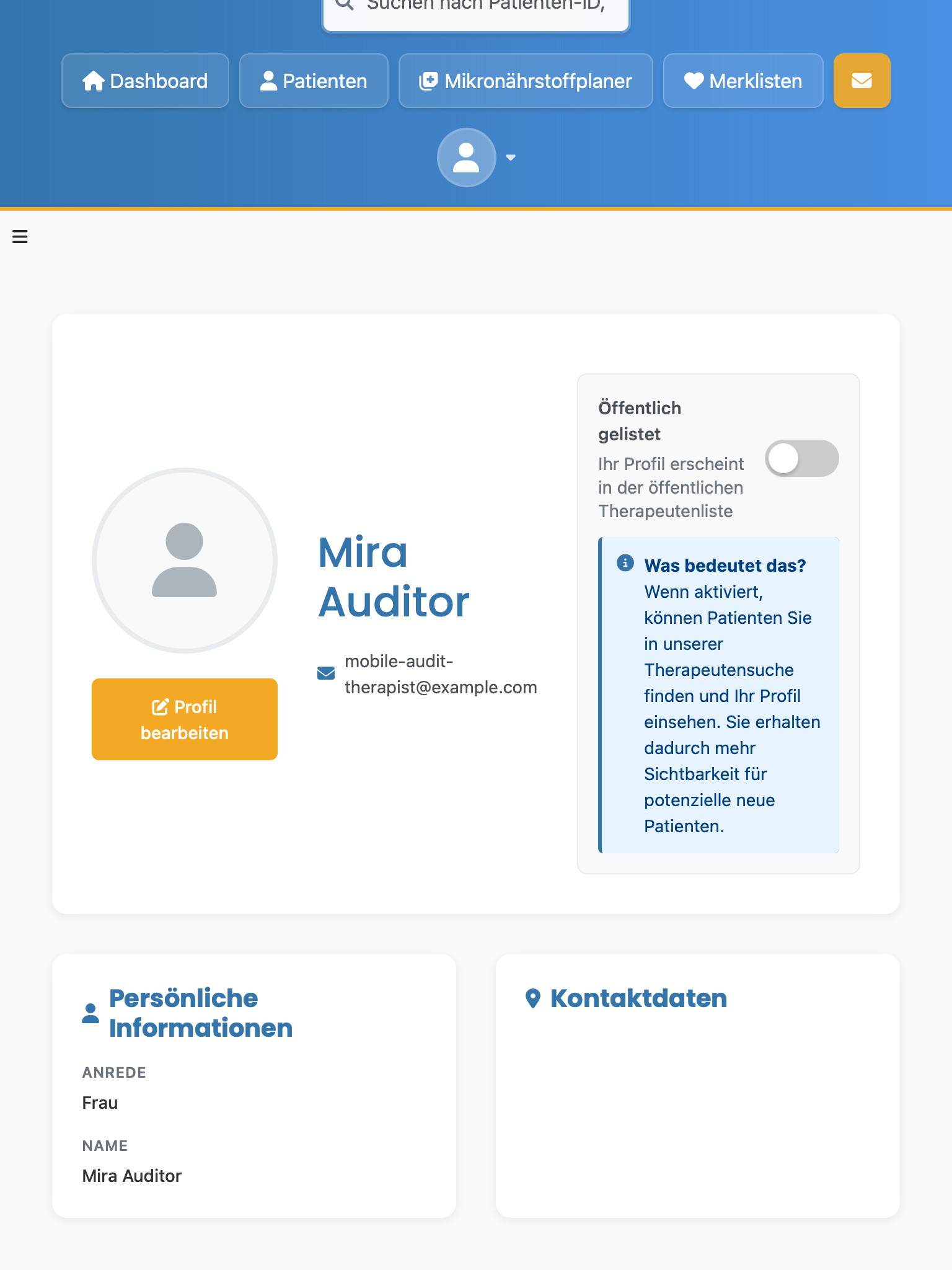Click the search magnifier icon
This screenshot has height=1270, width=952.
(x=345, y=3)
